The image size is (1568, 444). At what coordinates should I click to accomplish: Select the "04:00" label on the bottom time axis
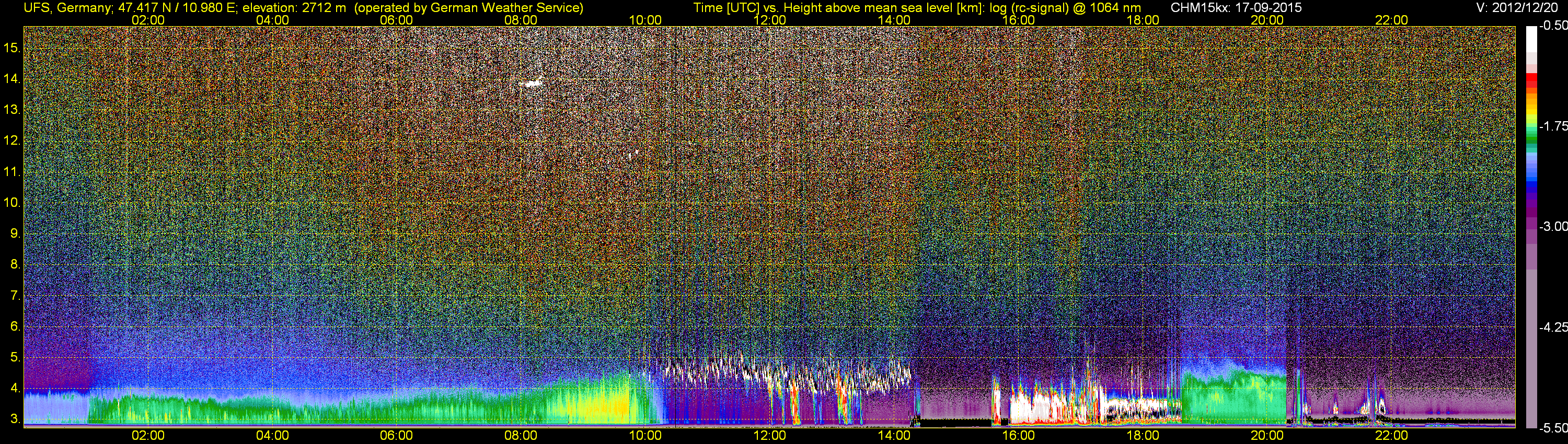(272, 436)
